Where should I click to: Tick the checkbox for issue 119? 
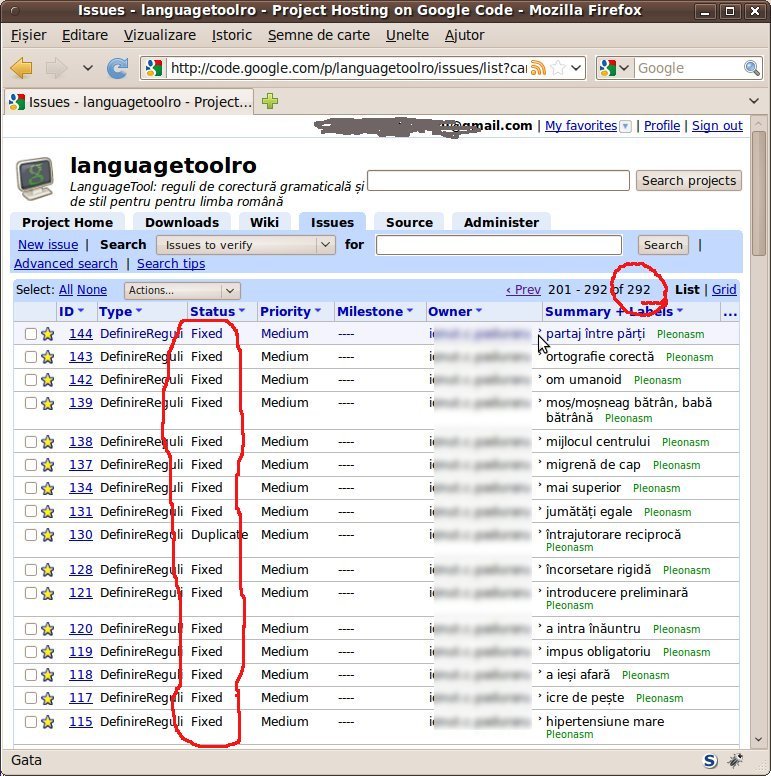pyautogui.click(x=31, y=652)
